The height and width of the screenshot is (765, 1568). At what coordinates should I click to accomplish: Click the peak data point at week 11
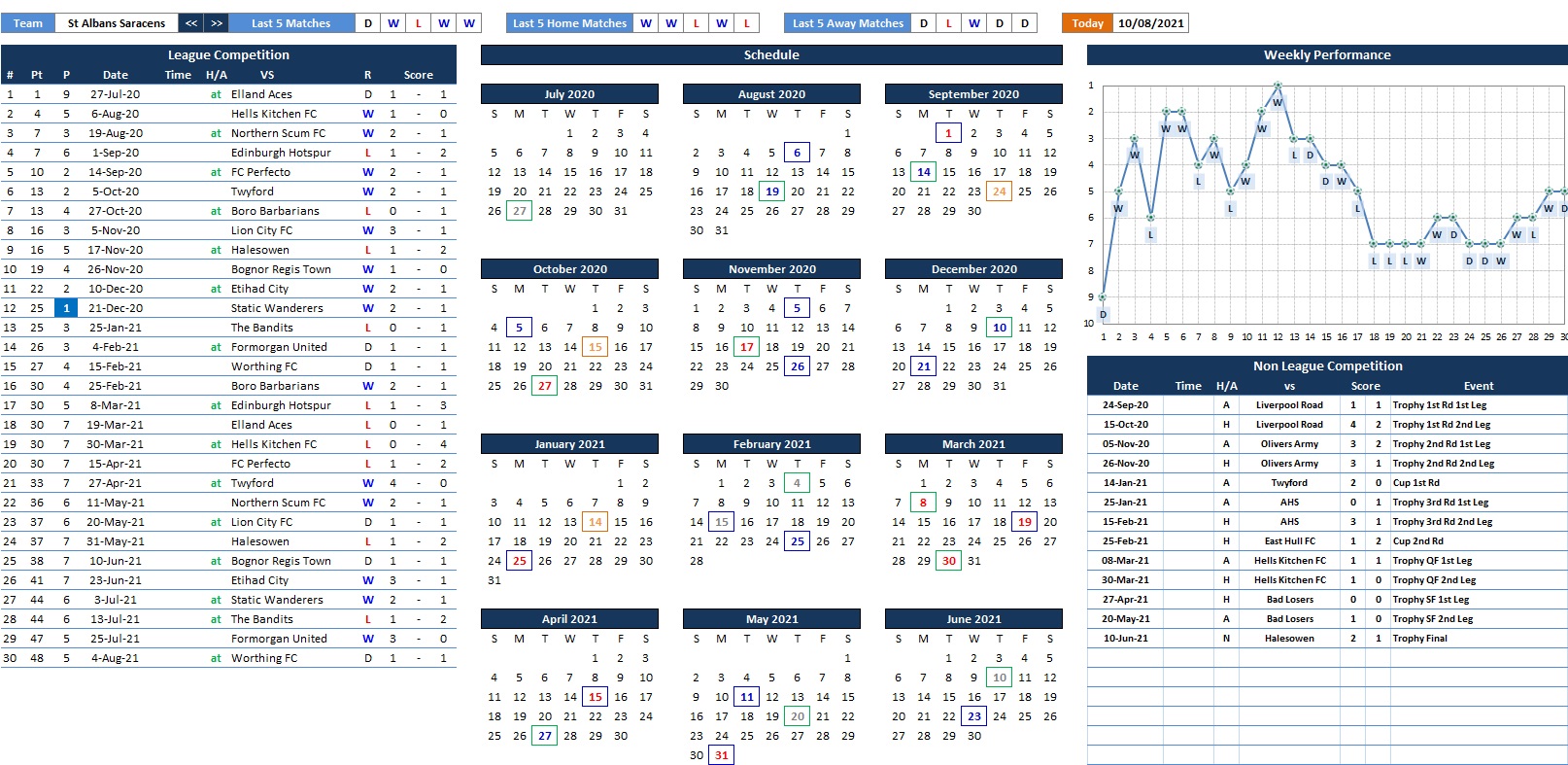point(1278,85)
